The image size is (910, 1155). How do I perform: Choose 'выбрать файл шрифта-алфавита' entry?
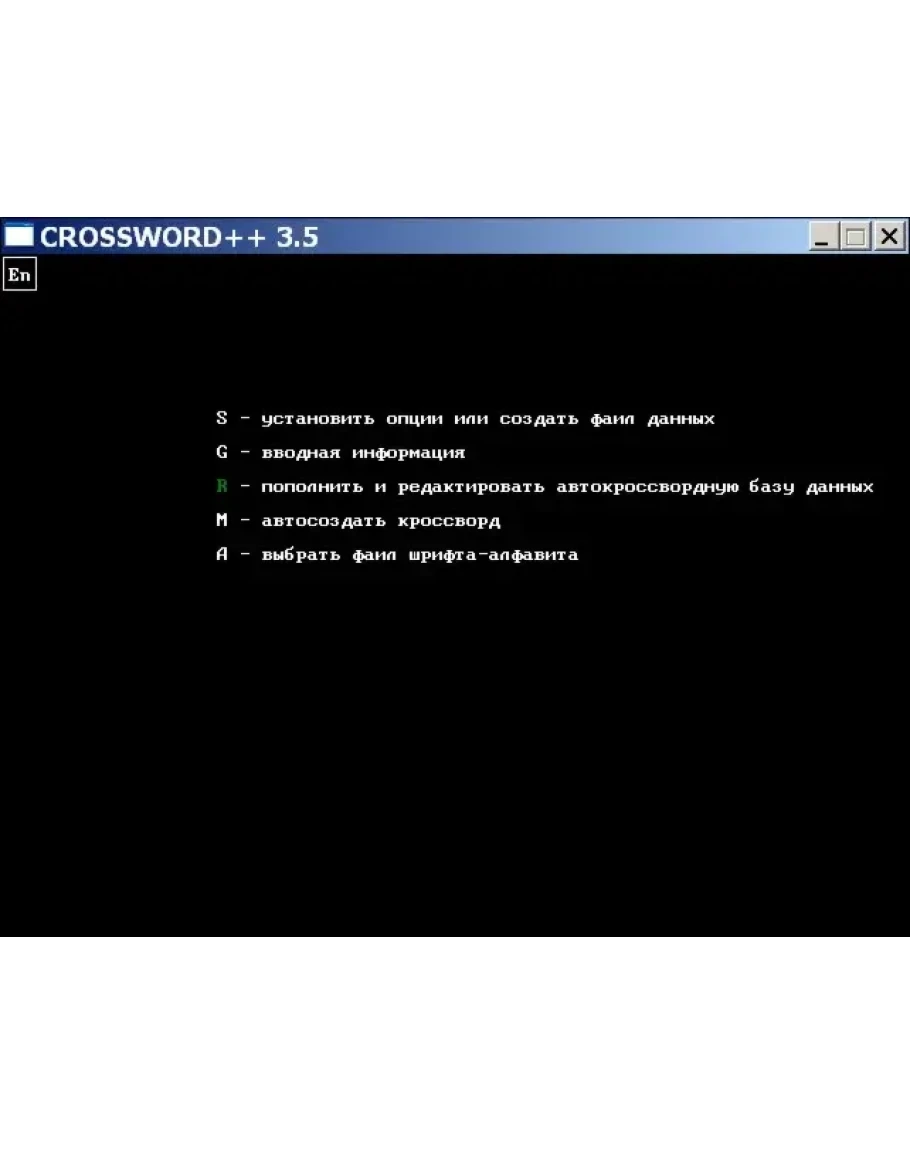coord(420,555)
